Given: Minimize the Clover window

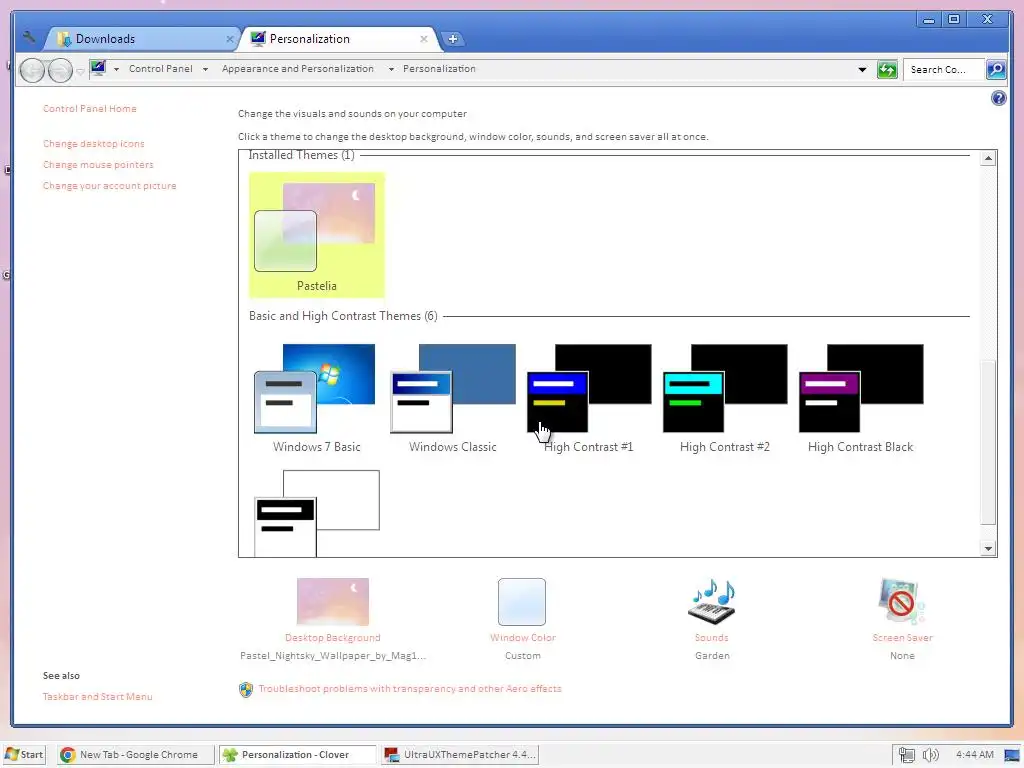Looking at the screenshot, I should [928, 20].
